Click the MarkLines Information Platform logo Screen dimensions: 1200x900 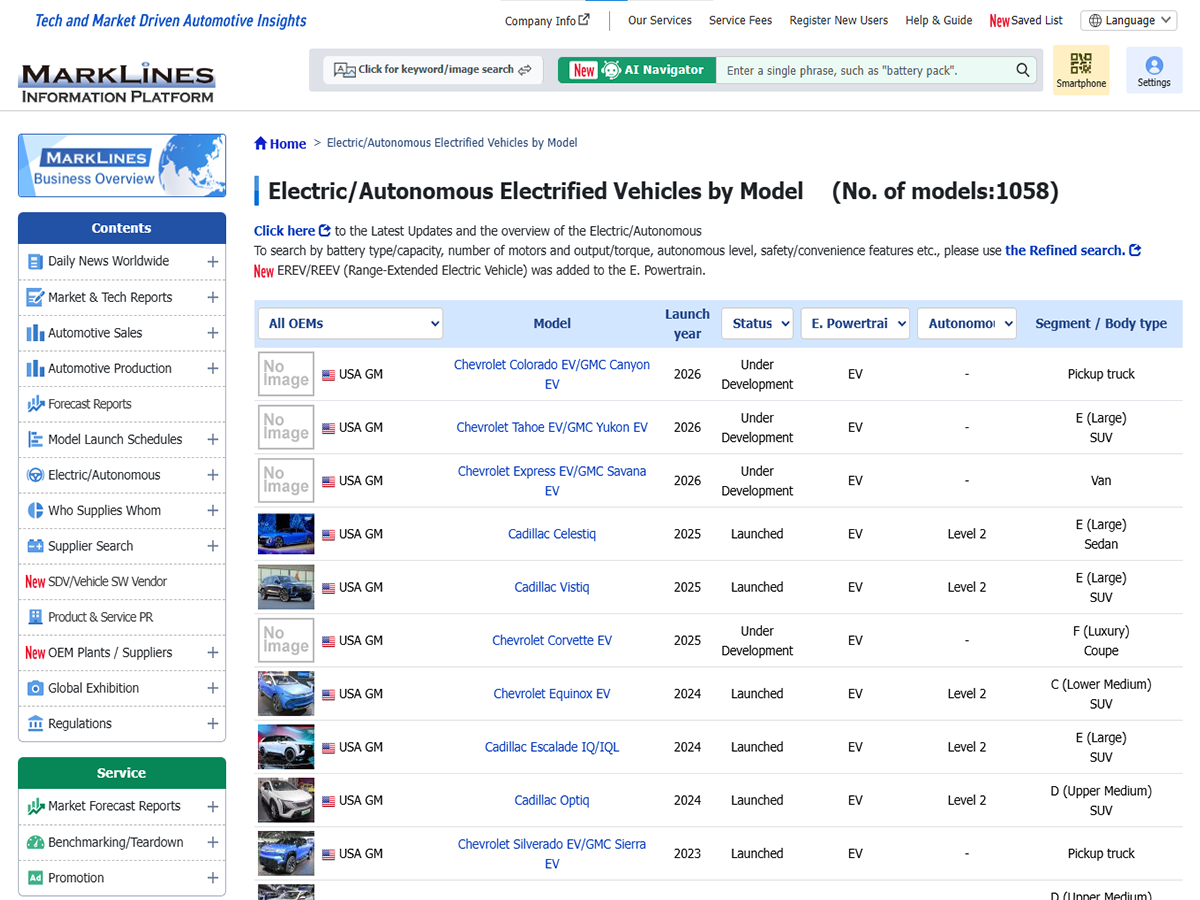coord(117,83)
